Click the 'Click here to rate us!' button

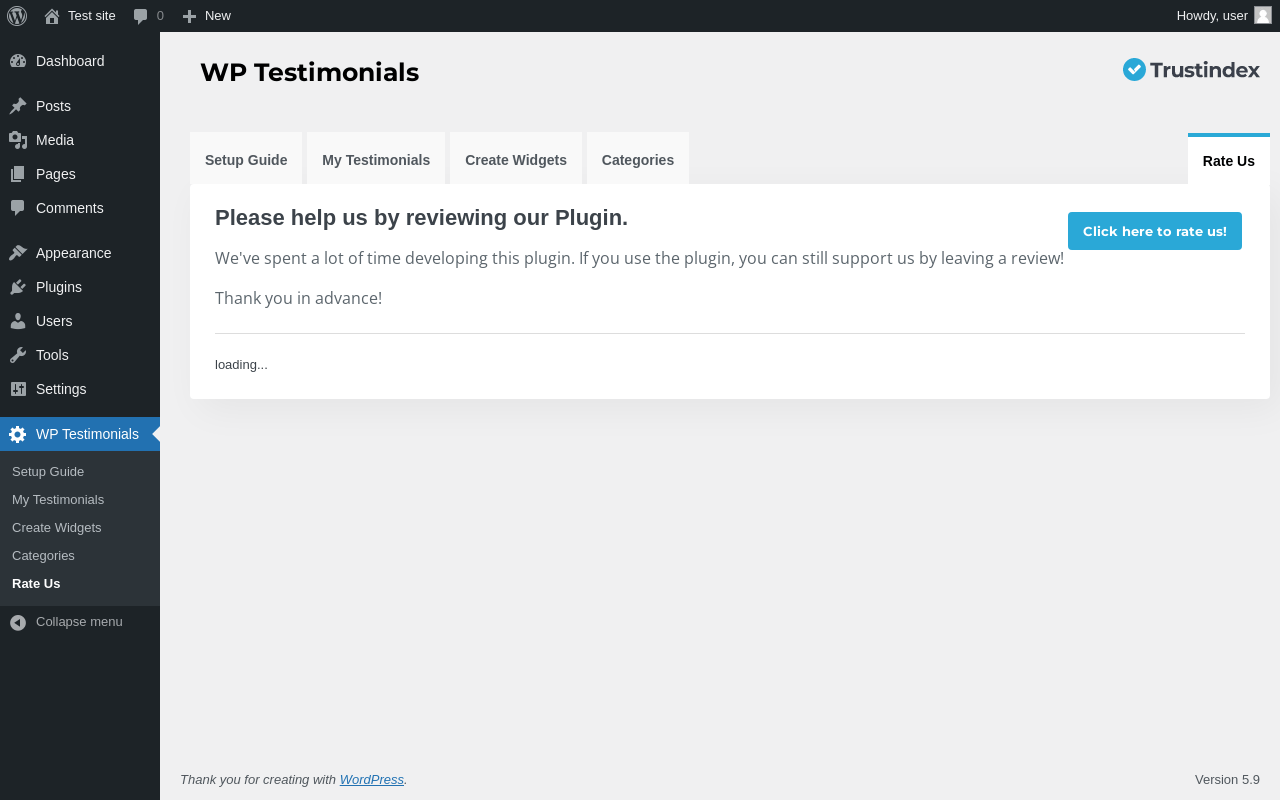pyautogui.click(x=1155, y=231)
